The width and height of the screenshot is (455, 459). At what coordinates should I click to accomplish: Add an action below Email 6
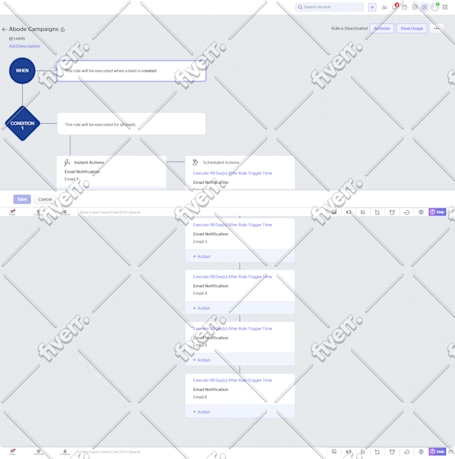click(202, 412)
